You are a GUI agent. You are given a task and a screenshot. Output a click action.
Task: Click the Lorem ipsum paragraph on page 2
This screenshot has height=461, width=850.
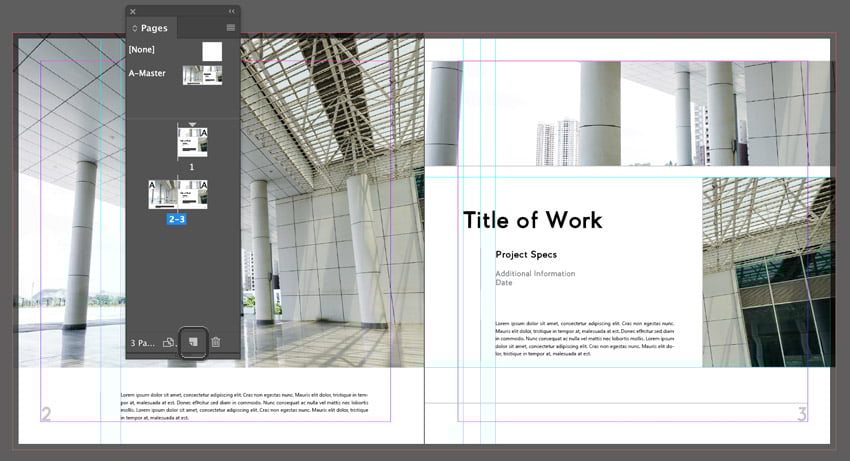coord(244,406)
